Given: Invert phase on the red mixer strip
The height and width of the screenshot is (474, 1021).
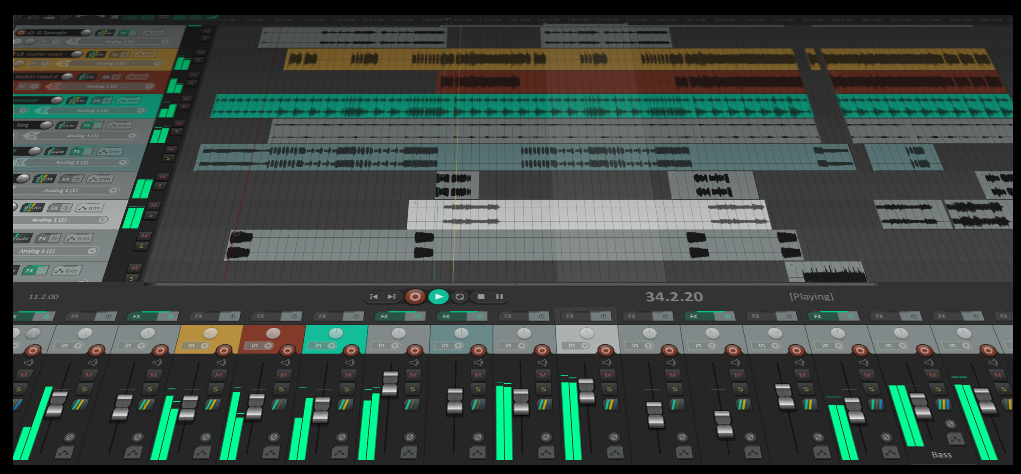Looking at the screenshot, I should pos(273,437).
